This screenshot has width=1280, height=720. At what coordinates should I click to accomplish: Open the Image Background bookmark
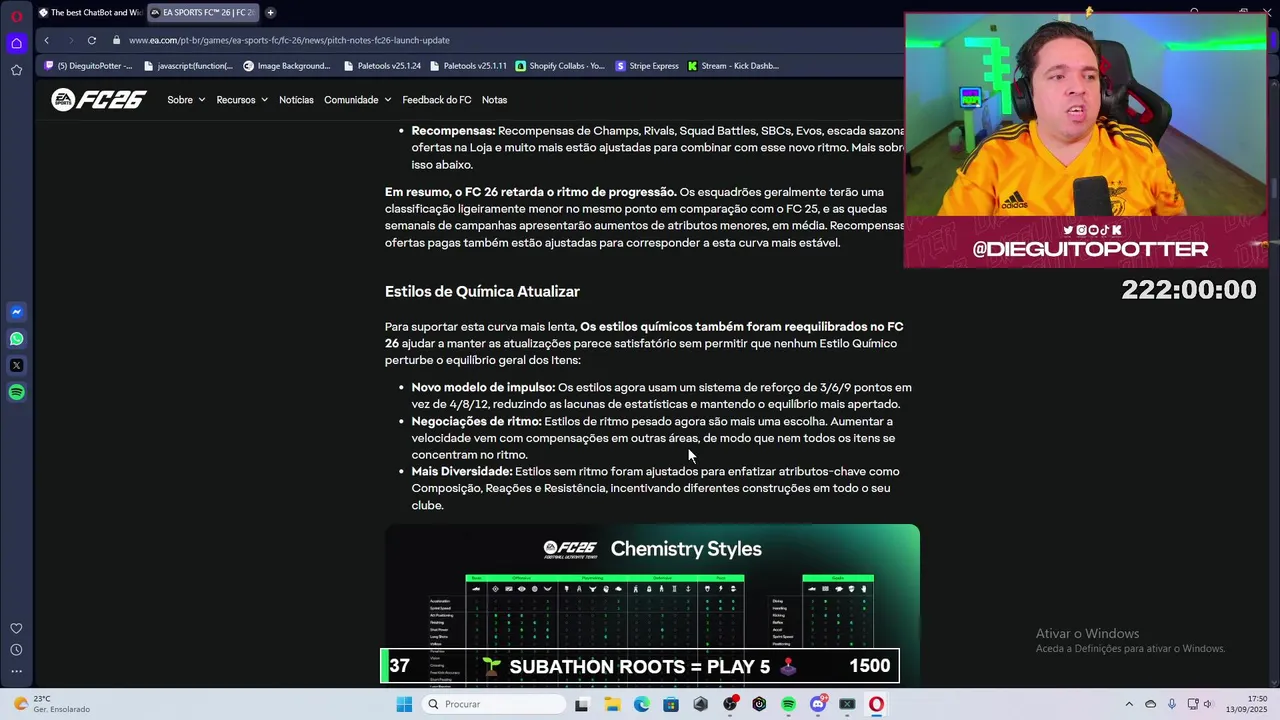pos(287,66)
